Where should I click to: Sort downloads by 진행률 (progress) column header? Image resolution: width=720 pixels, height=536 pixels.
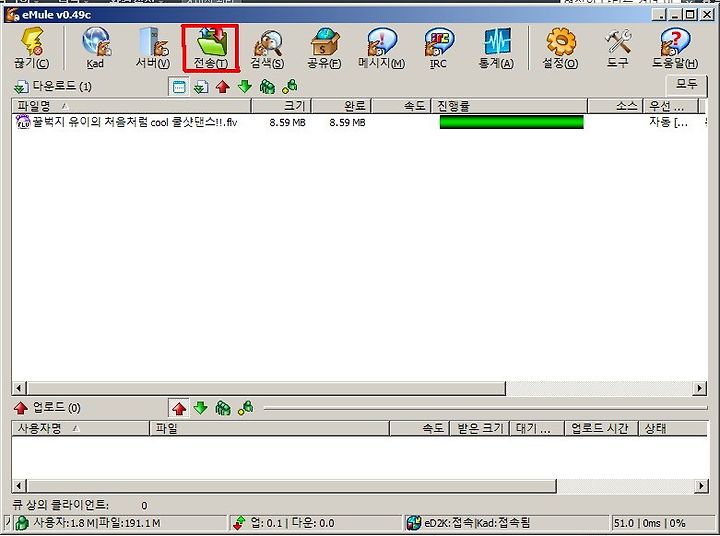pyautogui.click(x=509, y=106)
